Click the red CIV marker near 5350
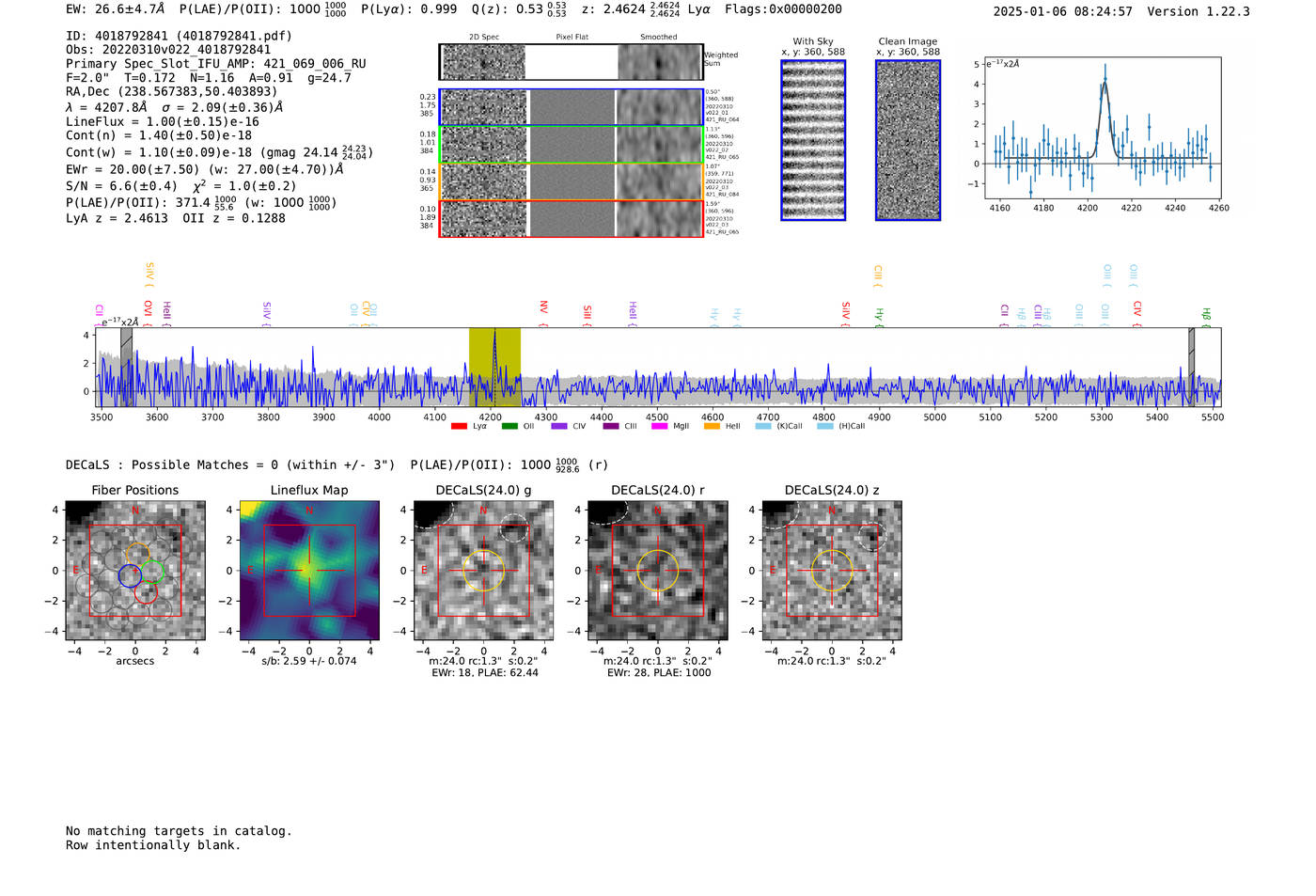The width and height of the screenshot is (1316, 896). click(x=1136, y=312)
